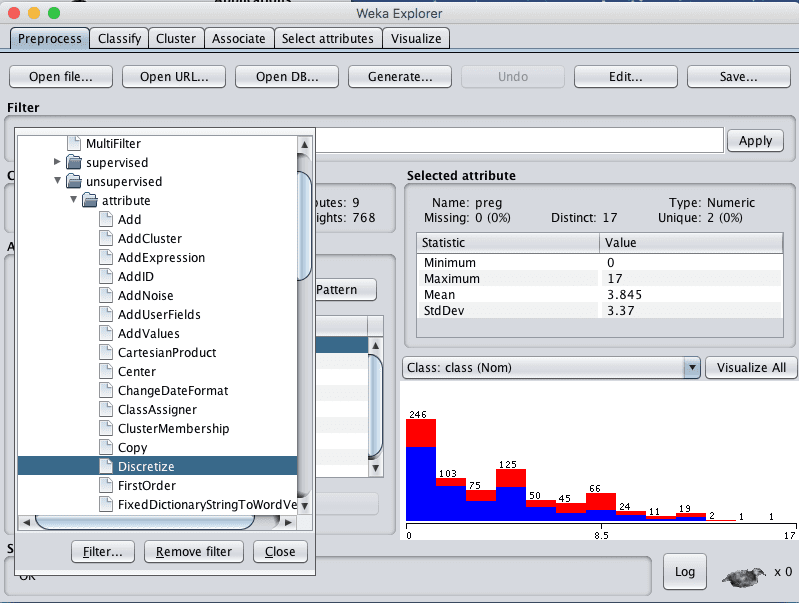Click the FirstOrder file icon
Image resolution: width=799 pixels, height=603 pixels.
tap(106, 485)
